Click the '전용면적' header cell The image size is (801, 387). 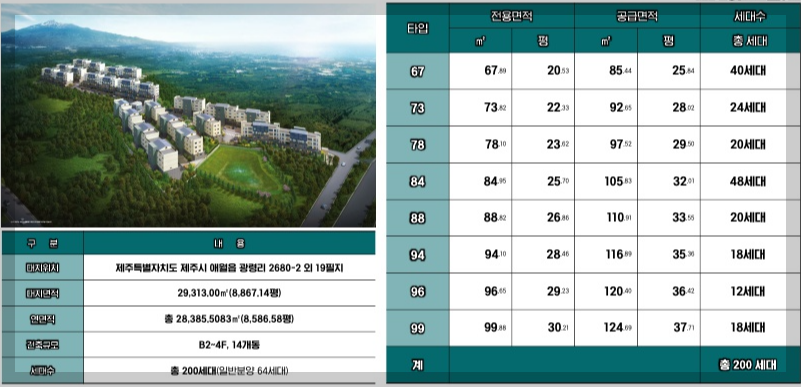pos(512,16)
